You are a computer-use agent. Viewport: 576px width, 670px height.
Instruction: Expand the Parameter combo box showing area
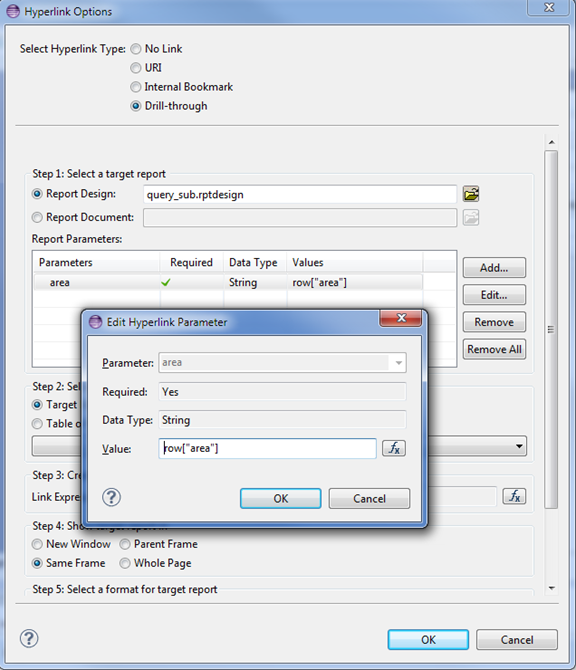(x=398, y=363)
